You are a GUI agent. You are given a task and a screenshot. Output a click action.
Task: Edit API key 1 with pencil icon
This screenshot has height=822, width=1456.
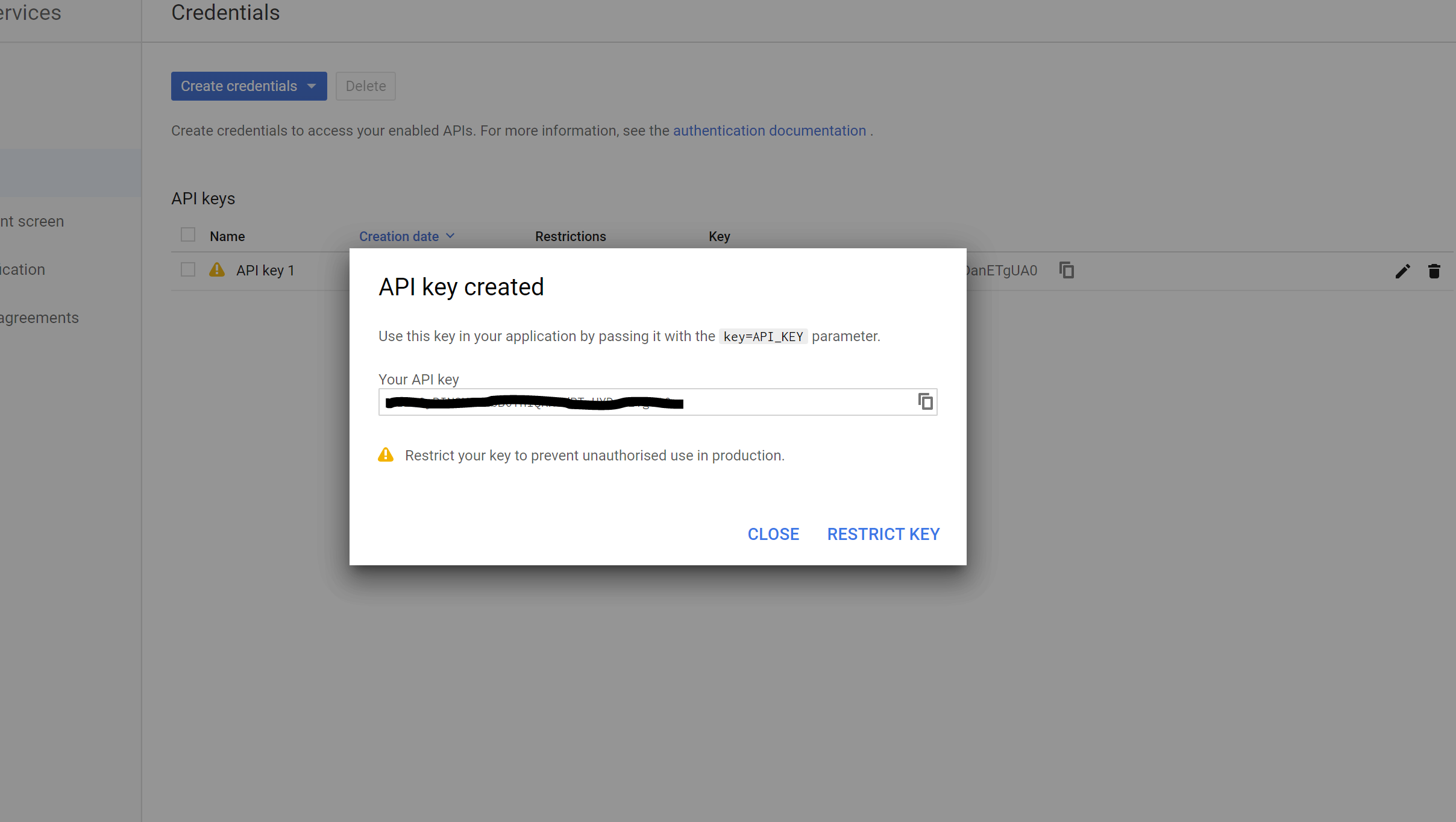1402,271
